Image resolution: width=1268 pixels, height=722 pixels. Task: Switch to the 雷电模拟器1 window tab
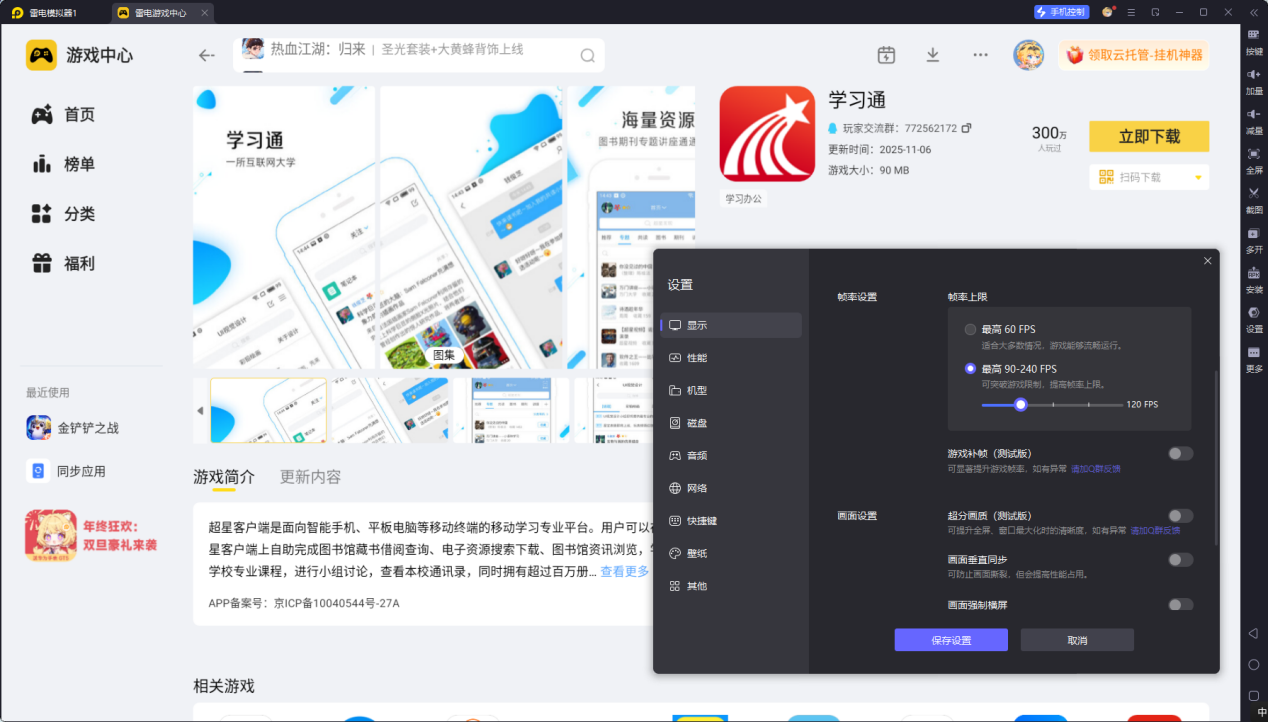pyautogui.click(x=53, y=12)
